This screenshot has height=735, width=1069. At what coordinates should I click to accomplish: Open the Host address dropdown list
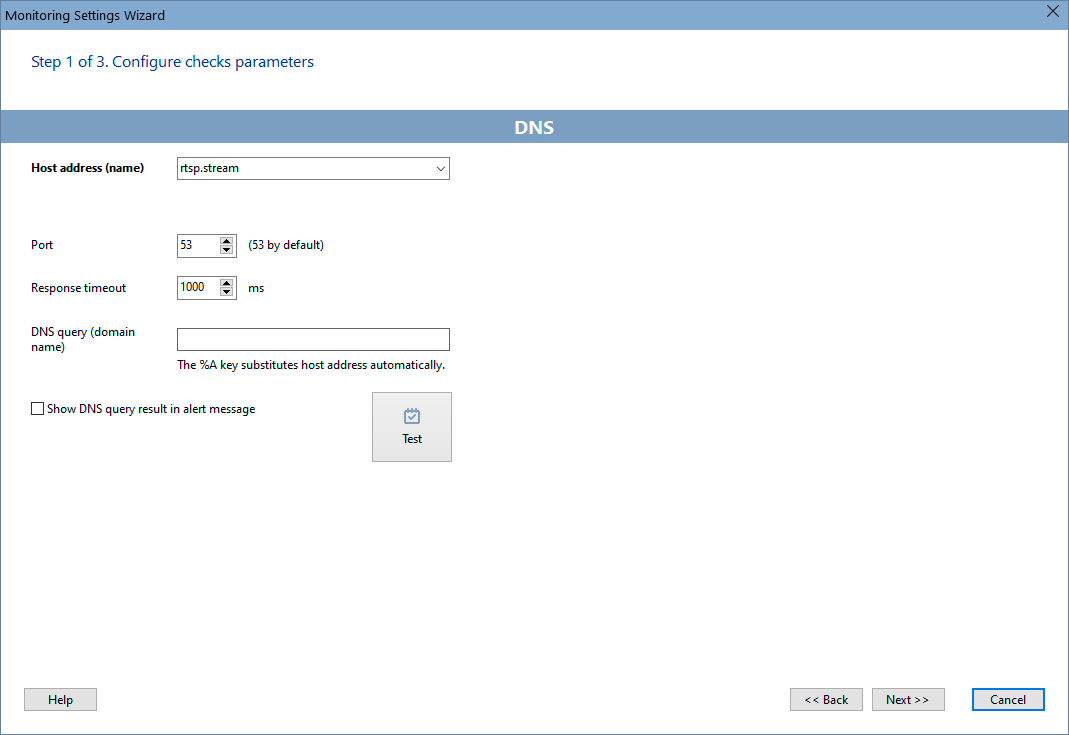coord(440,168)
